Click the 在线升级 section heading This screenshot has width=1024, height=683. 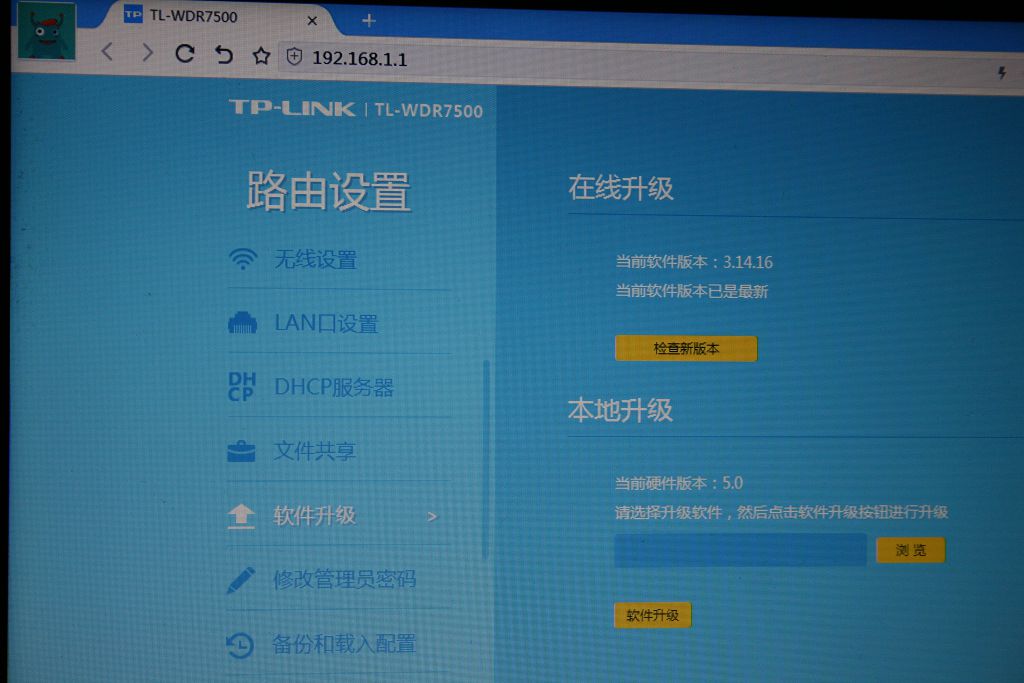620,188
